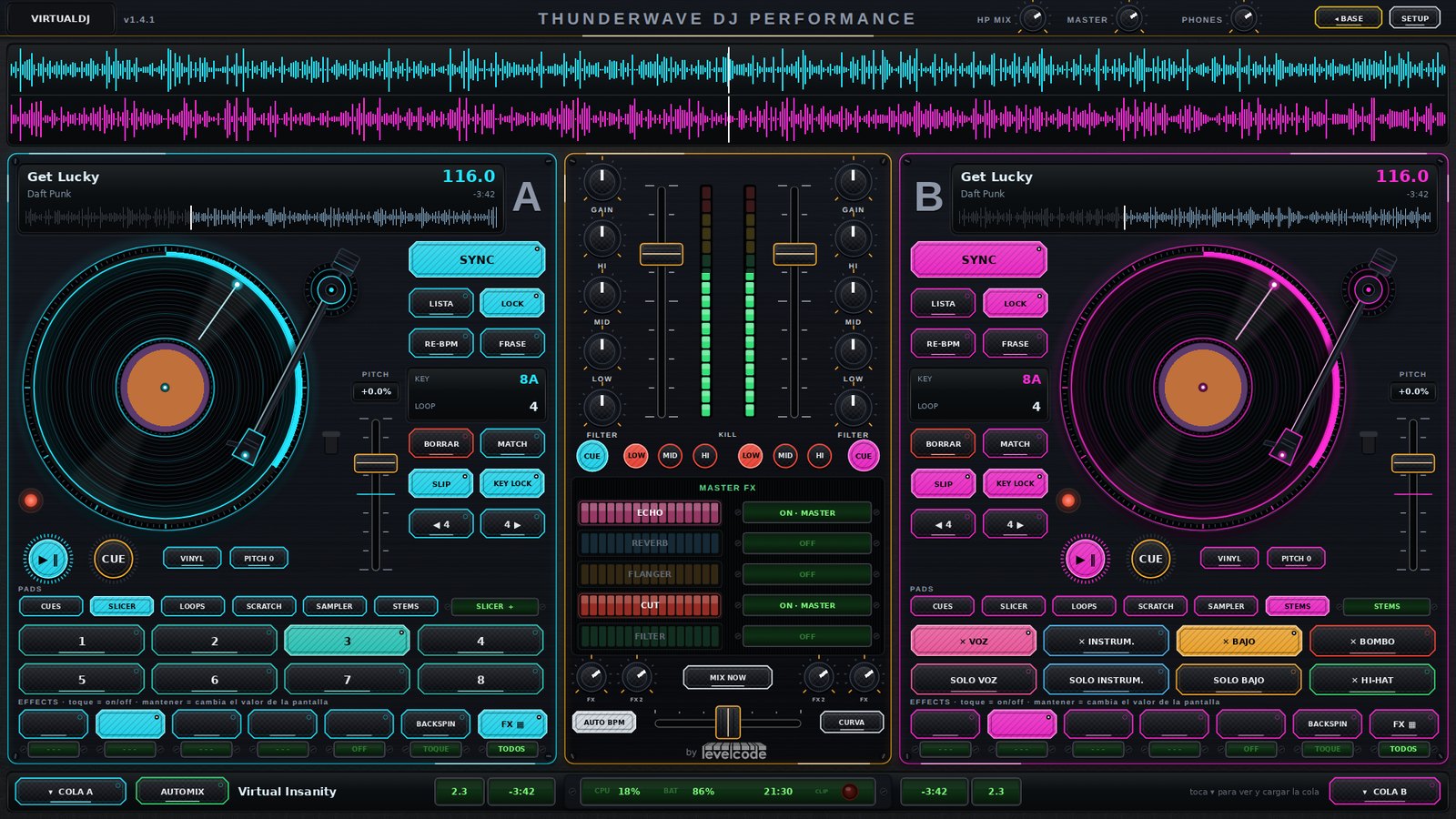Start playback with deck A play/pause button
Screen dimensions: 1456x819
49,559
